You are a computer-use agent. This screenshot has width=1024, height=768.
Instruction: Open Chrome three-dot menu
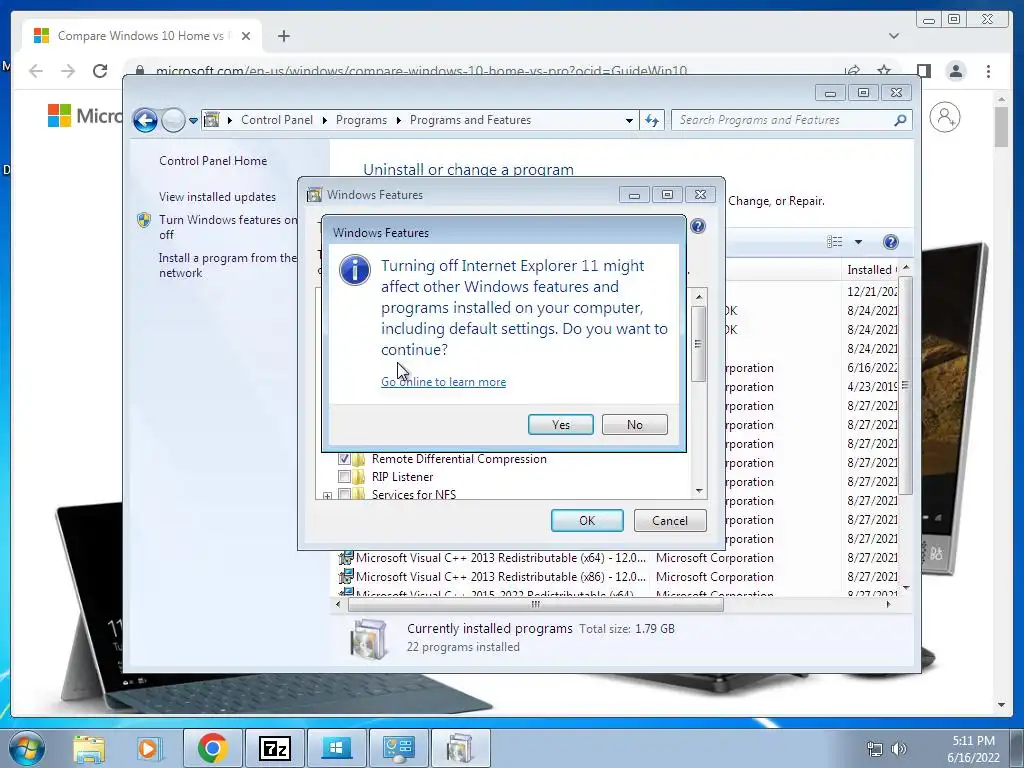988,71
